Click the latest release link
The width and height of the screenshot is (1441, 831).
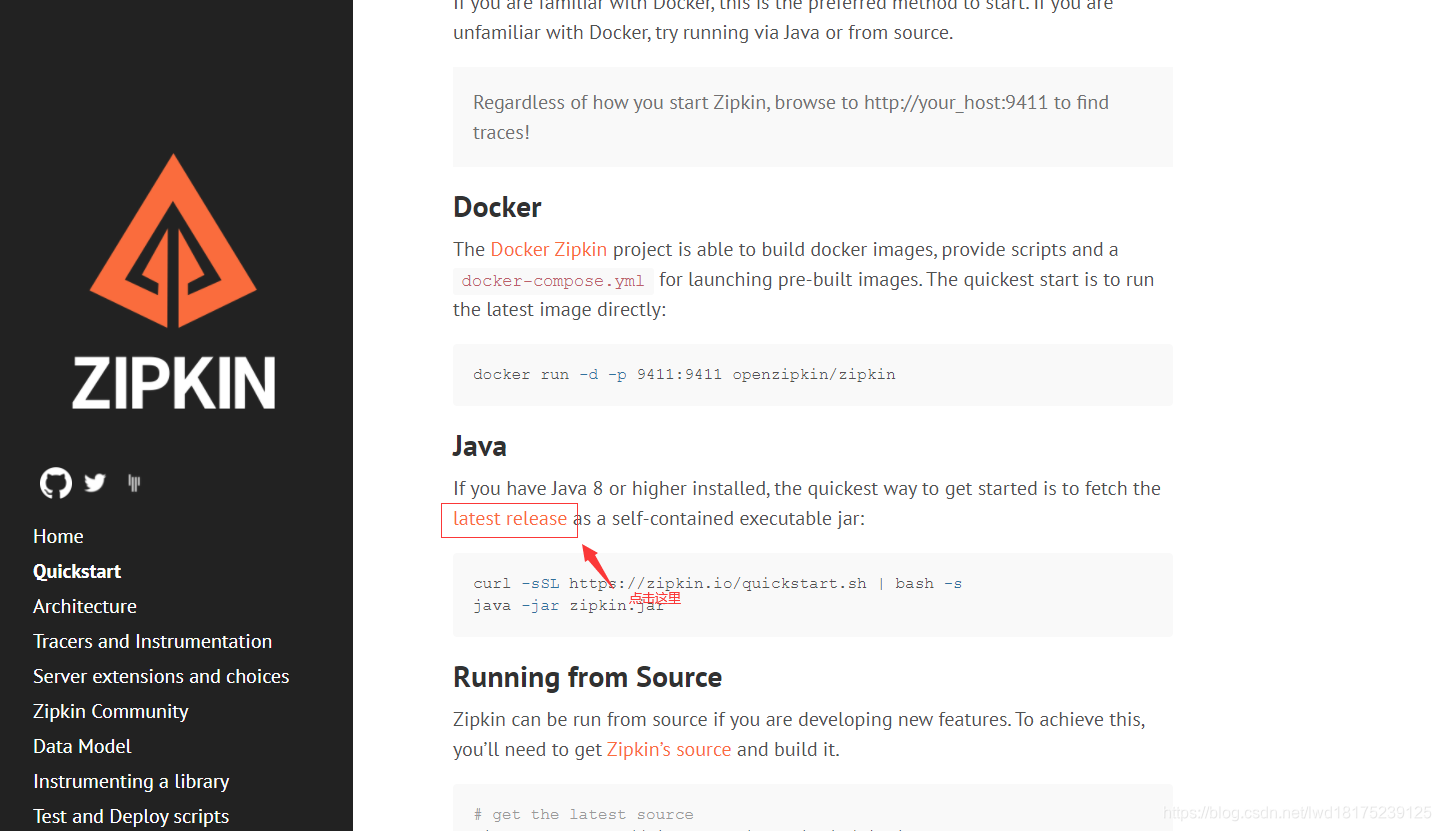click(x=510, y=518)
